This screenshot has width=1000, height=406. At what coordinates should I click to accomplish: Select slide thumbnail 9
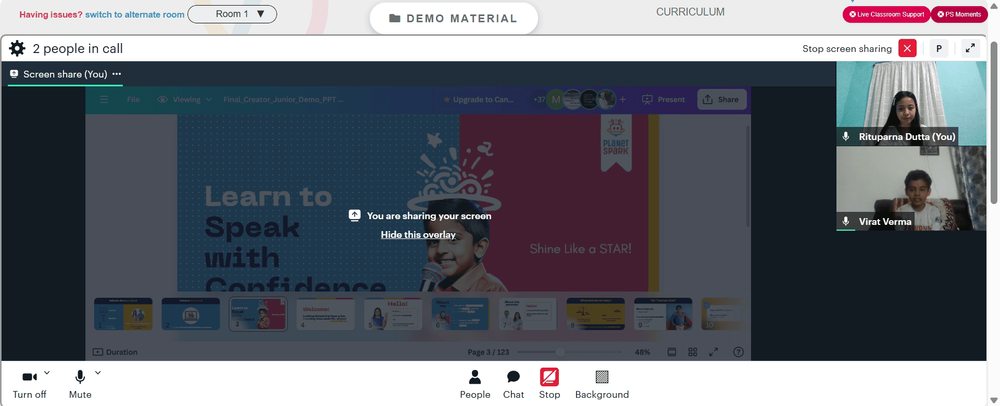coord(663,314)
